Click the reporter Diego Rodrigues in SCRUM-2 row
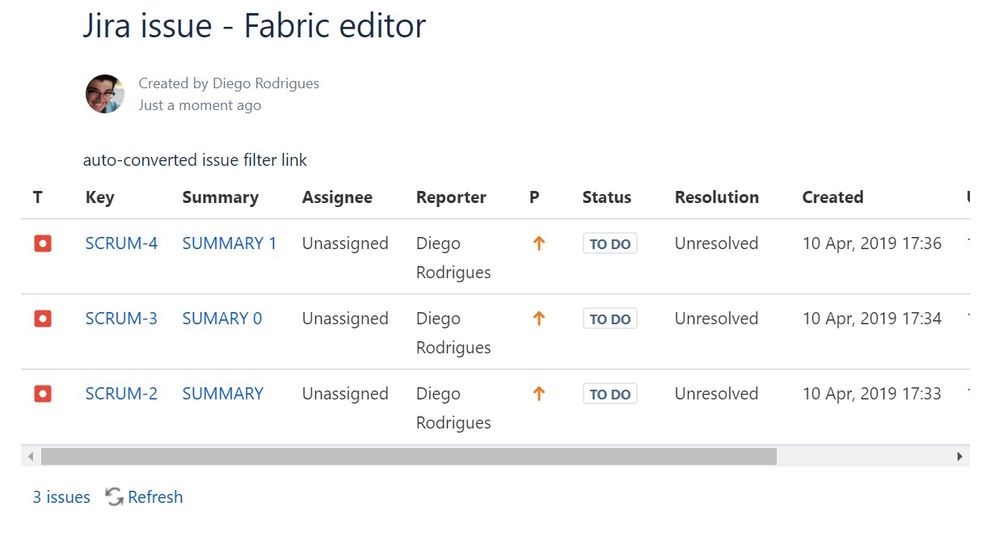999x558 pixels. (x=454, y=408)
